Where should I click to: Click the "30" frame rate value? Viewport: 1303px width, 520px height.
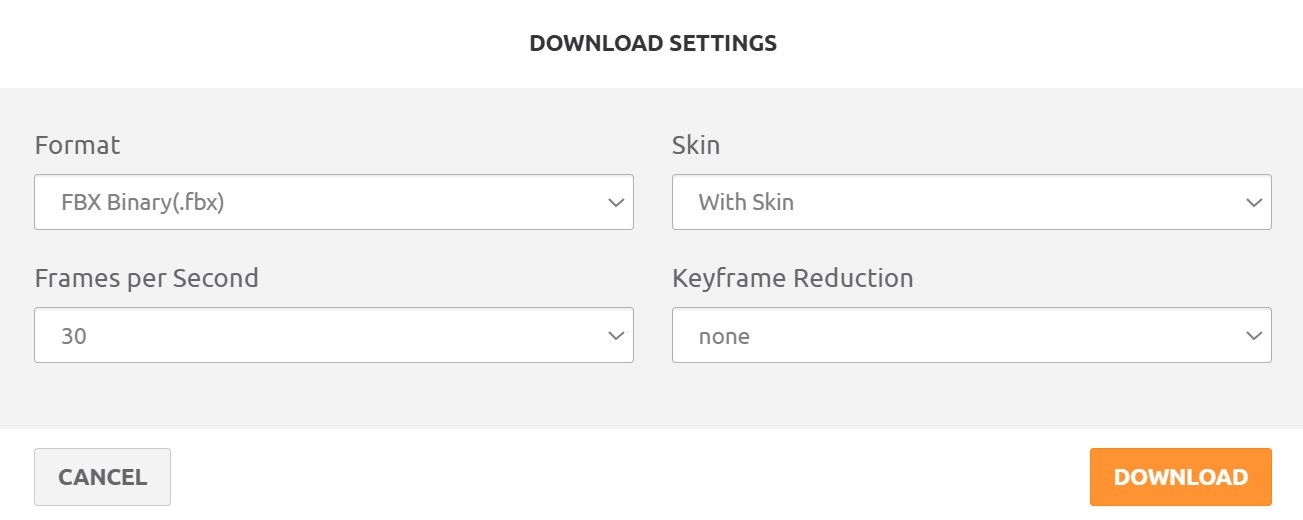[74, 336]
